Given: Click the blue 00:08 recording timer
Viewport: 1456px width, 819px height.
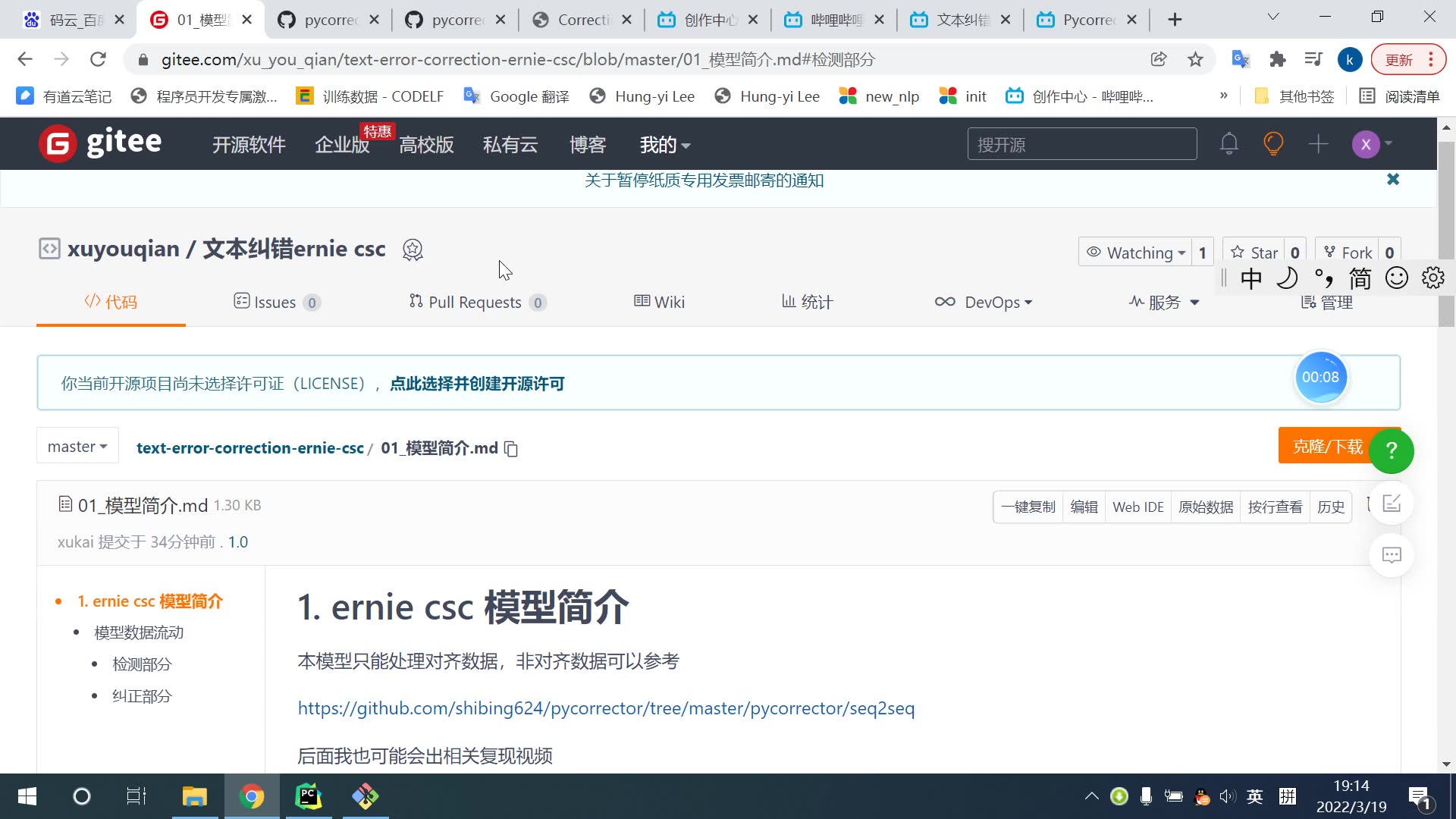Looking at the screenshot, I should [x=1321, y=377].
